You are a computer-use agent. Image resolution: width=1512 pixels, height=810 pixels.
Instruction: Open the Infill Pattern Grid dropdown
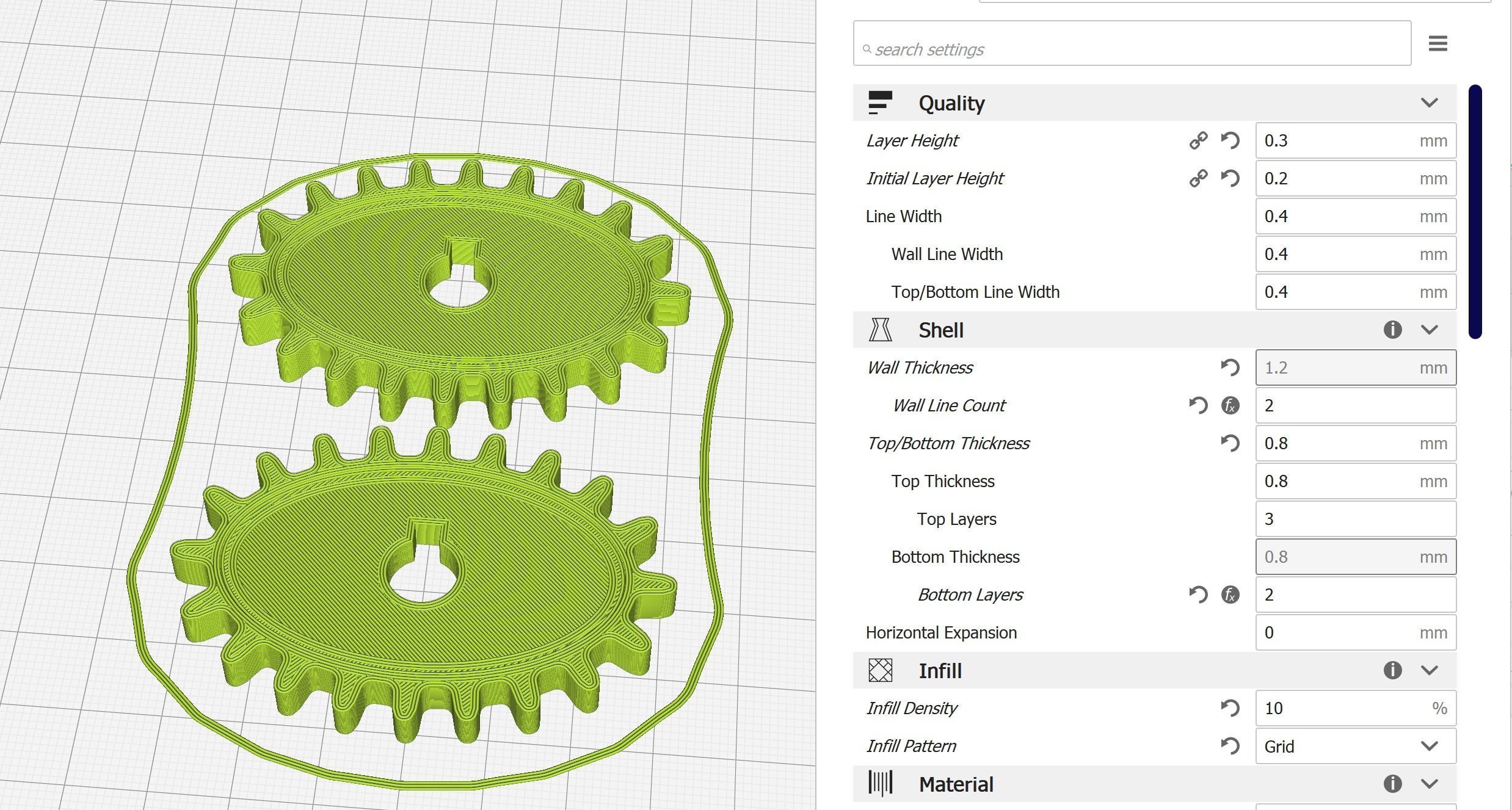tap(1356, 746)
